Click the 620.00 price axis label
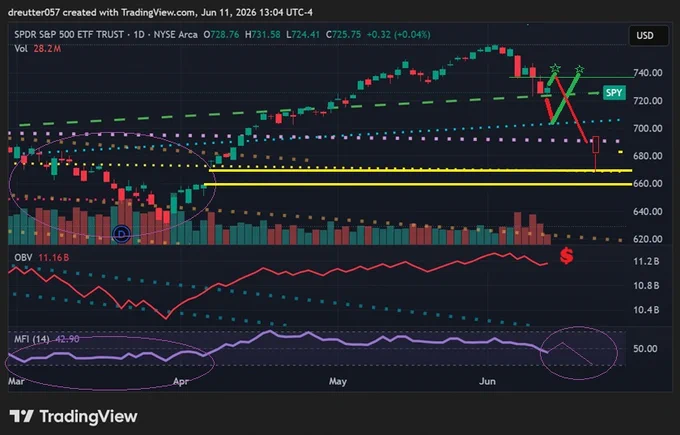The image size is (680, 435). (x=648, y=239)
